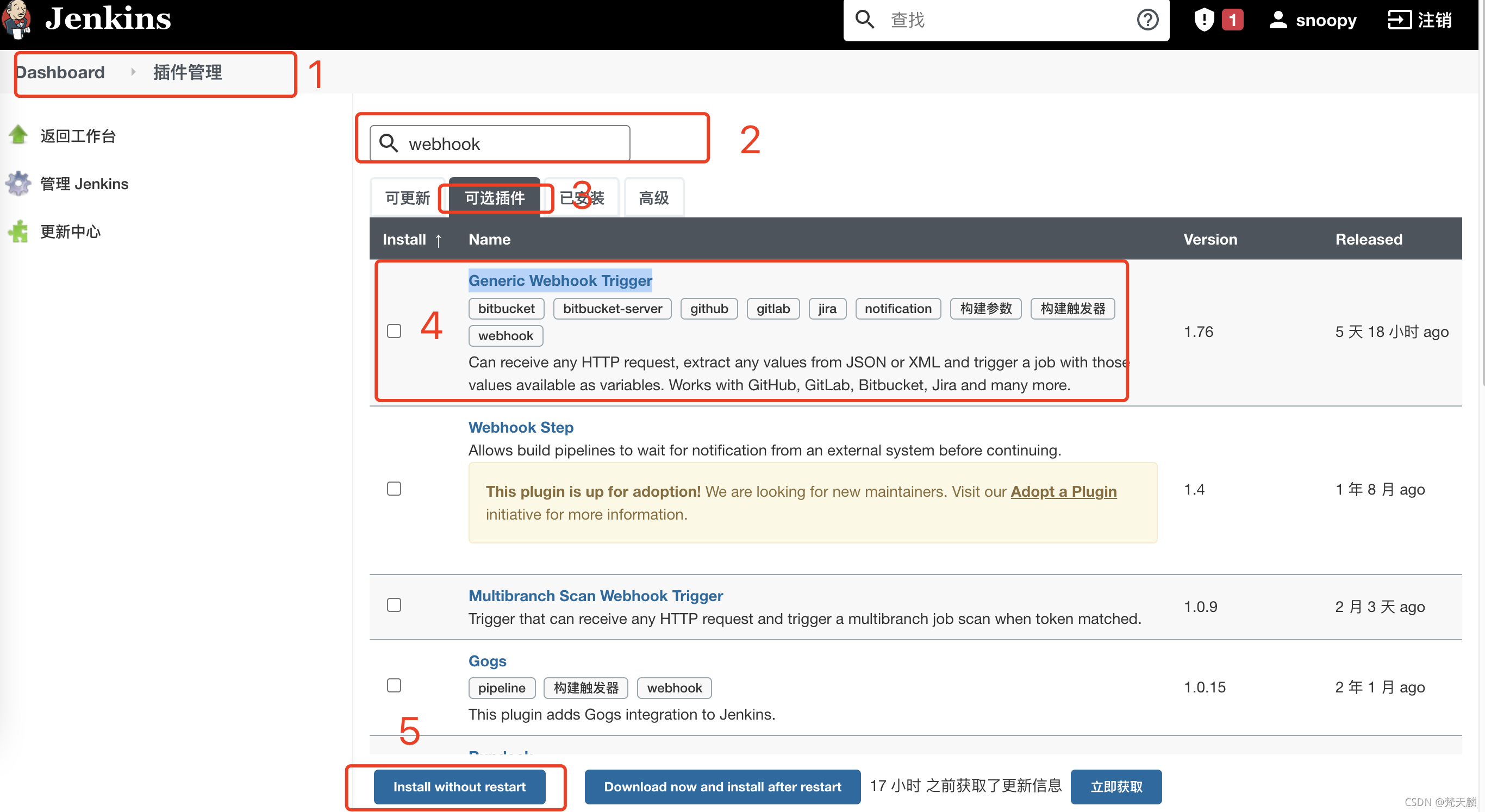Image resolution: width=1485 pixels, height=812 pixels.
Task: Click the 返回工作台 sidebar link
Action: click(x=78, y=135)
